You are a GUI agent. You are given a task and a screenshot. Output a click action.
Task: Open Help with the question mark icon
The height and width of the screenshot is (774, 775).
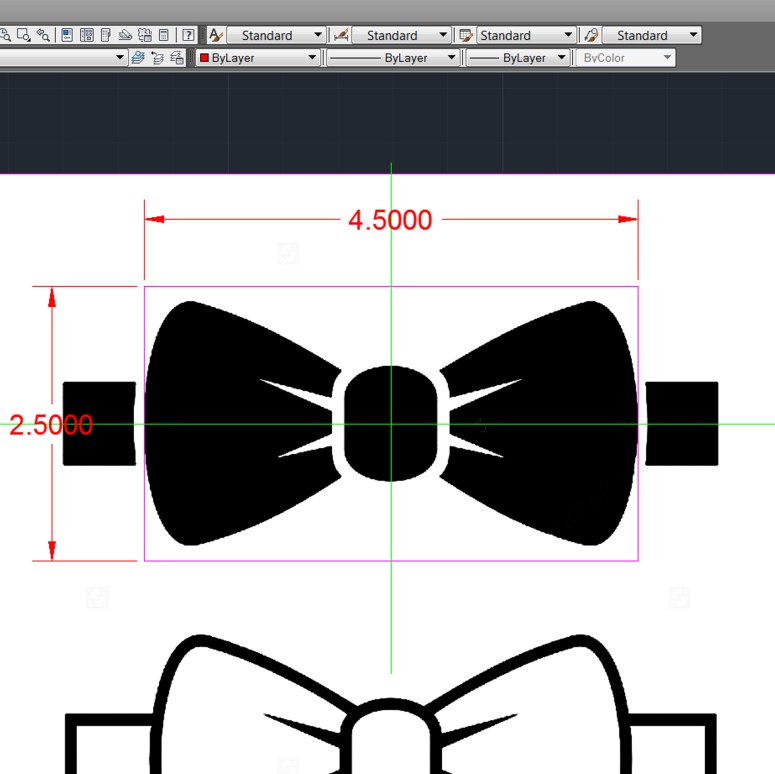(x=188, y=35)
